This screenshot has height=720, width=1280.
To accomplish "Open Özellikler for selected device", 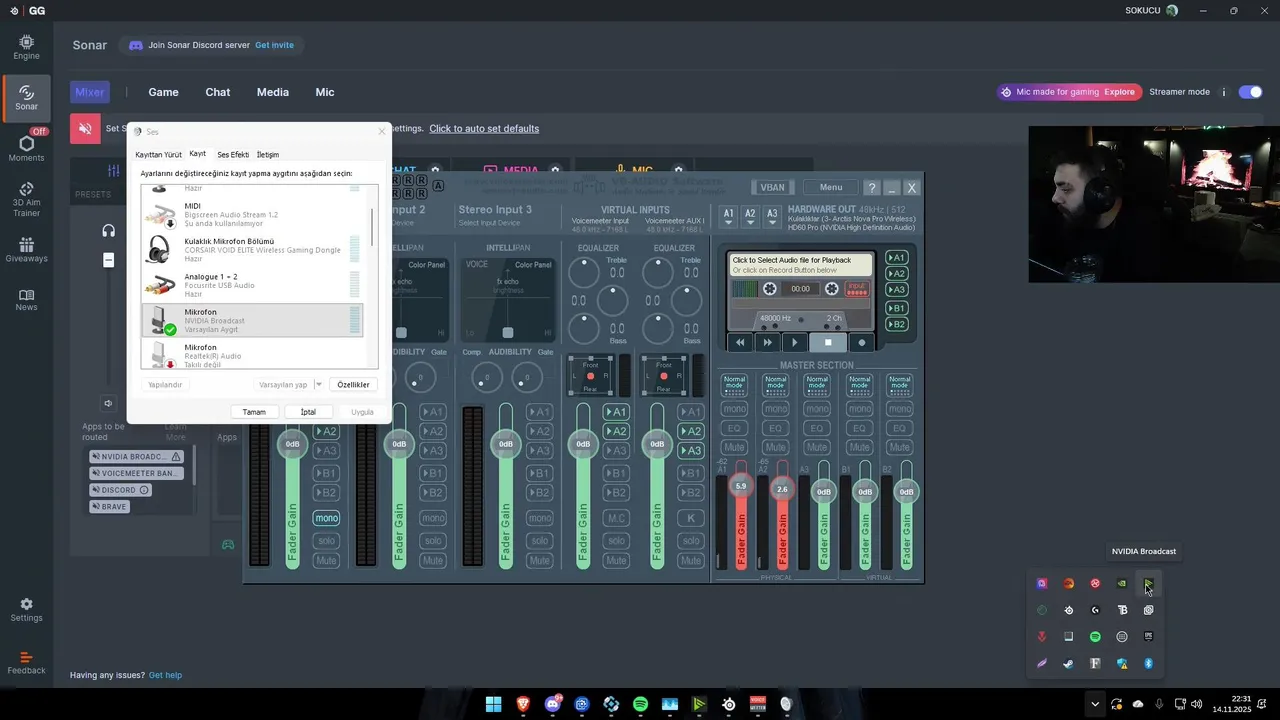I will coord(353,384).
